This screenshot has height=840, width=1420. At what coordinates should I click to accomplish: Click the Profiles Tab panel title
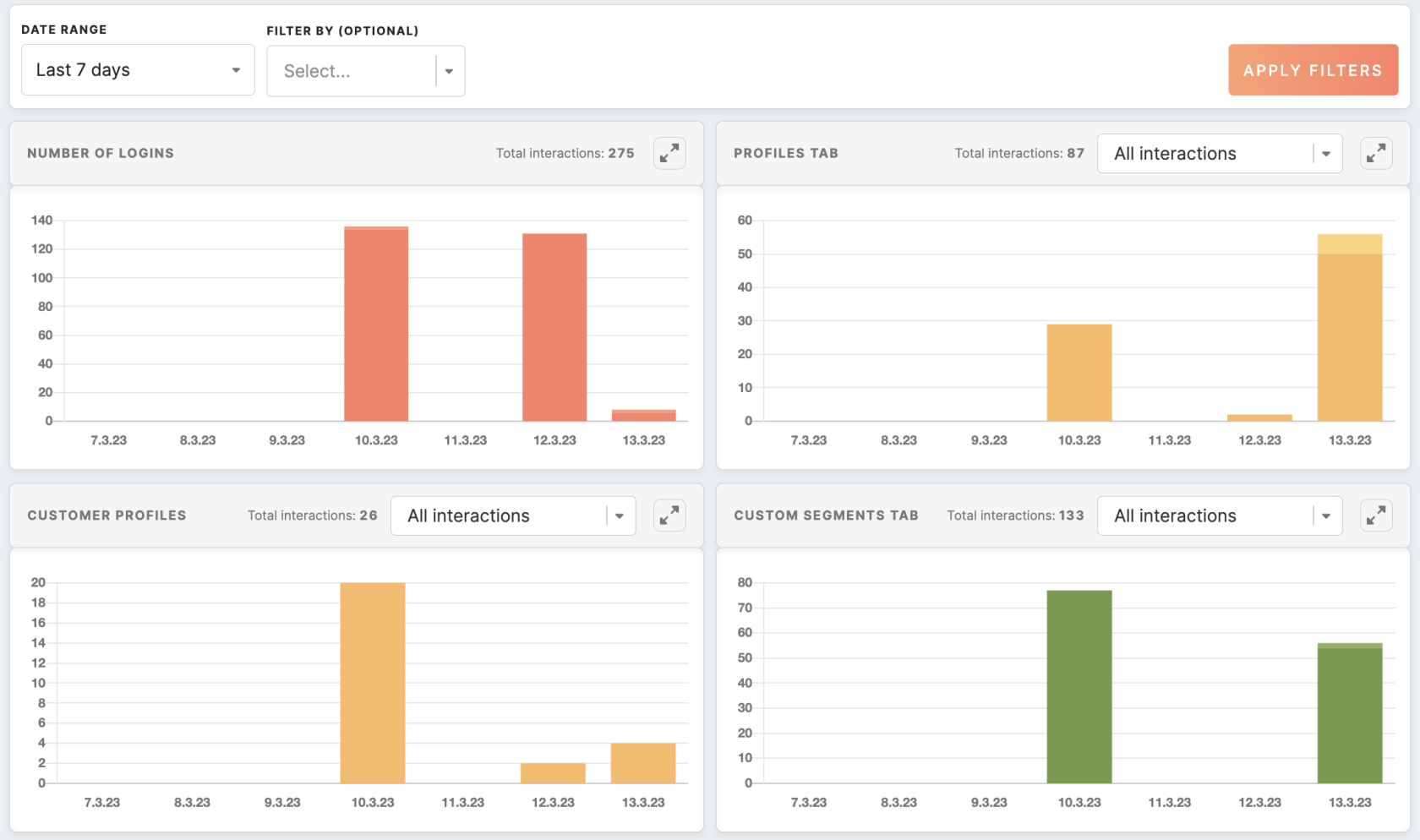point(786,153)
